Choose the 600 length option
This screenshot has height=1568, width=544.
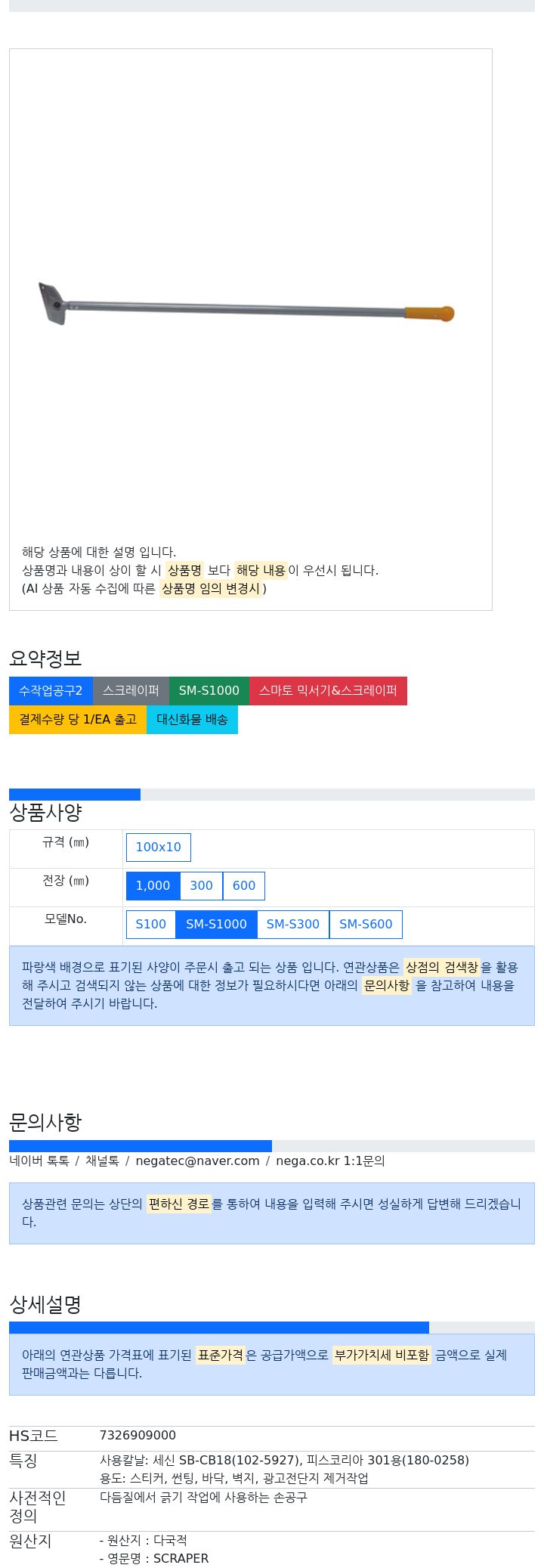[x=244, y=886]
